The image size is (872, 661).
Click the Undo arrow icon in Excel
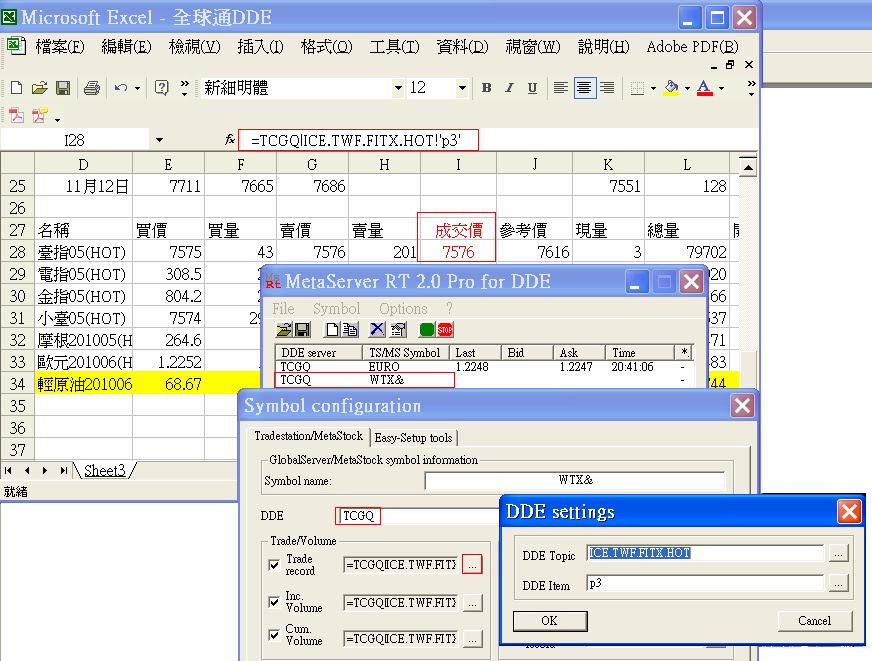pos(121,88)
